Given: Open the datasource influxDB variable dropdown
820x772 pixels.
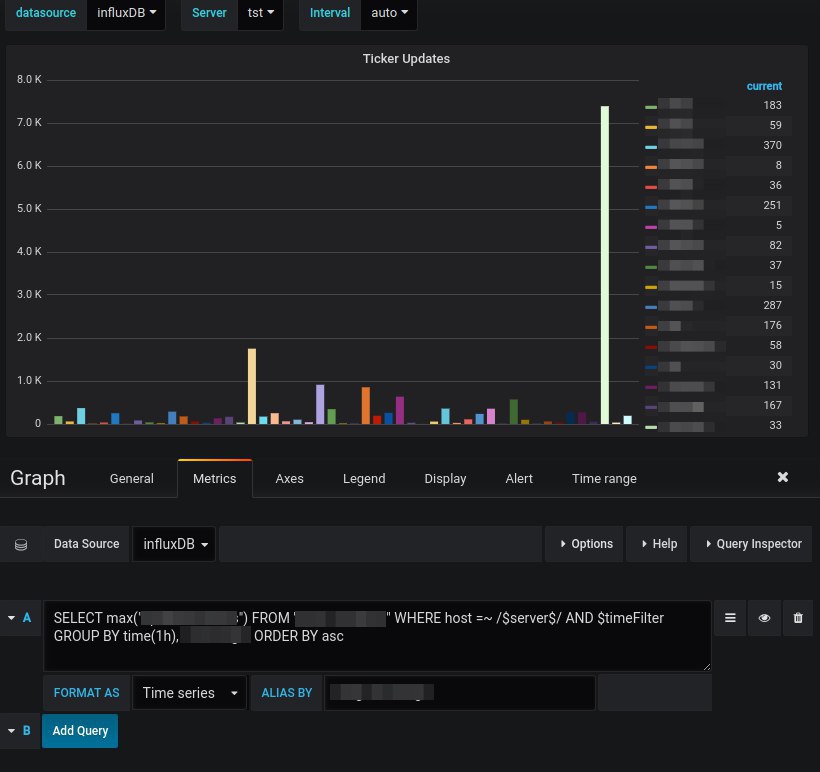Looking at the screenshot, I should click(126, 13).
